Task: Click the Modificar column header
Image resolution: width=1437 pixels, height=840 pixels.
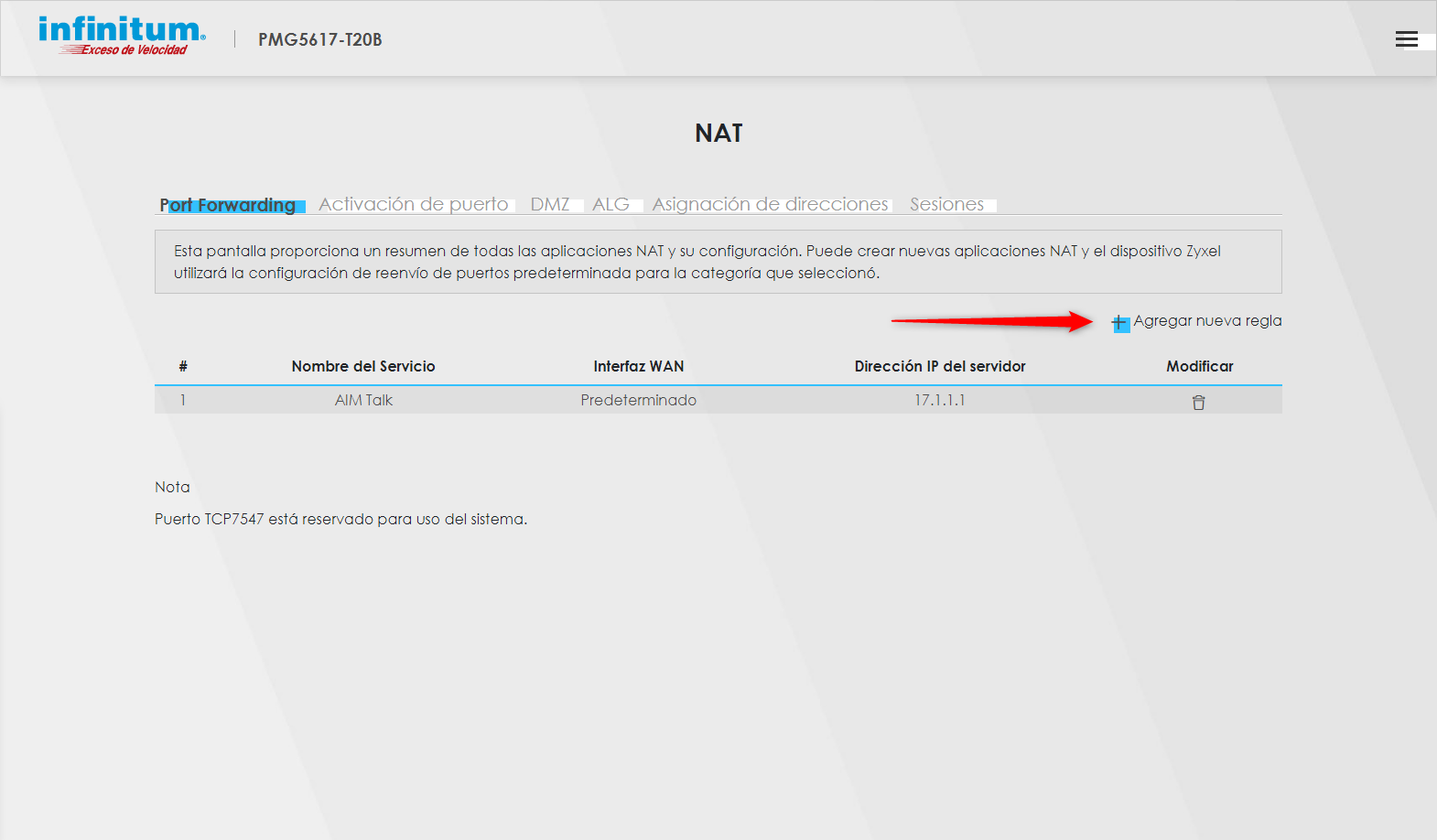Action: 1199,366
